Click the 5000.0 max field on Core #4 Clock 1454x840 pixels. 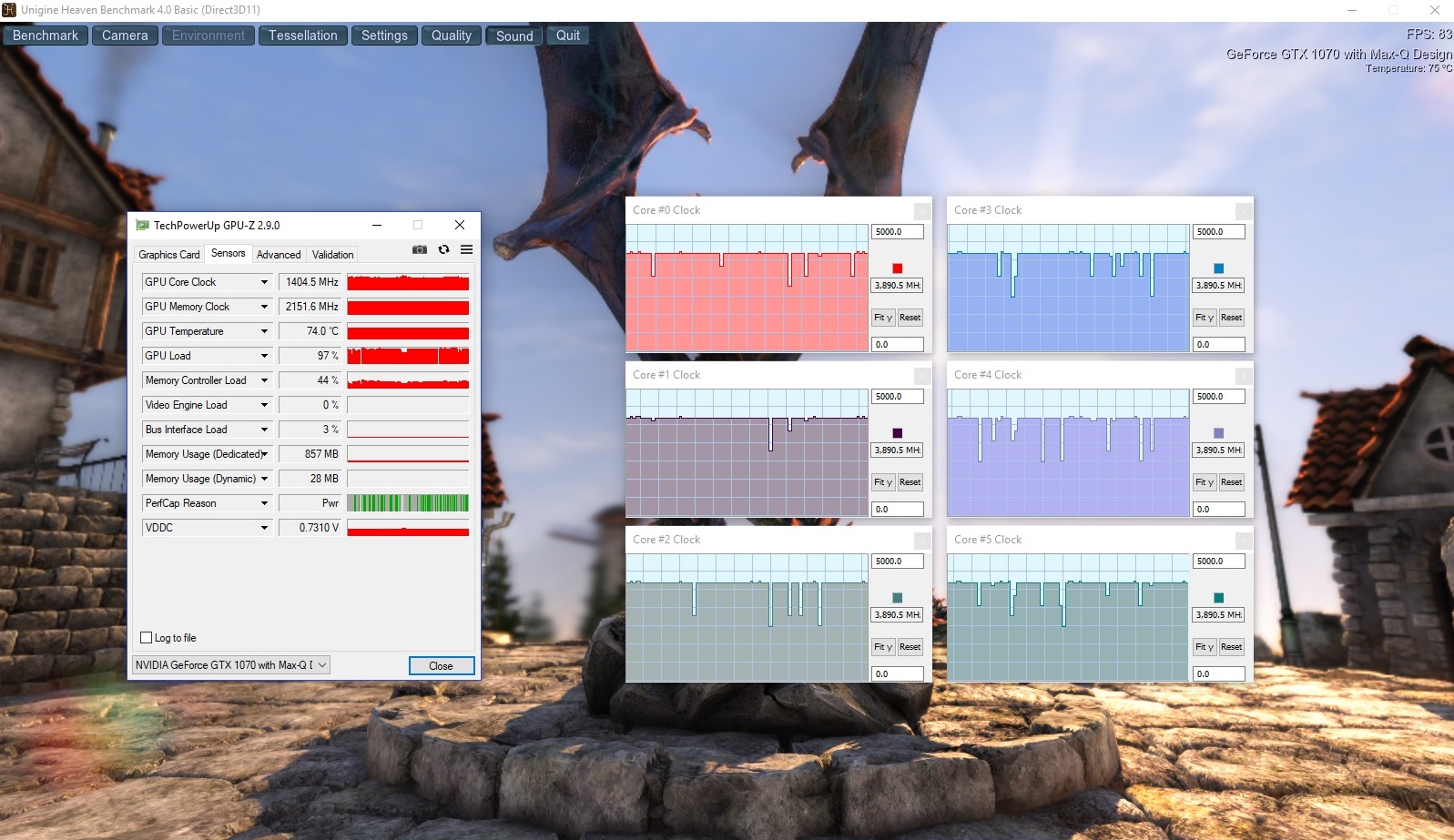pos(1219,397)
